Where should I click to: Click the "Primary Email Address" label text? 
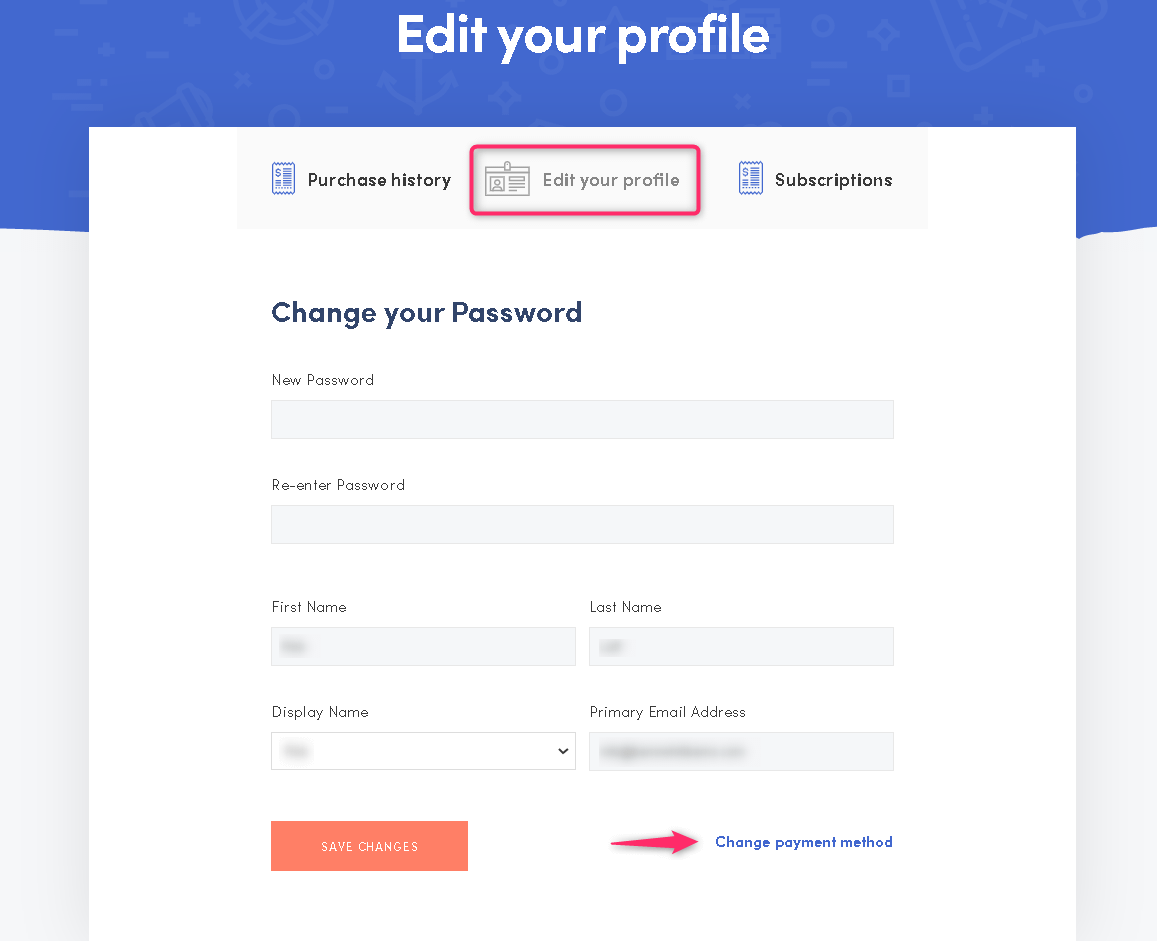point(667,712)
